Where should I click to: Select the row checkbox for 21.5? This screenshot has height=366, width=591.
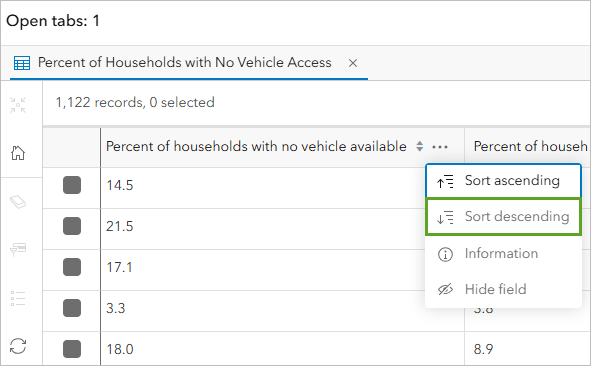[72, 226]
